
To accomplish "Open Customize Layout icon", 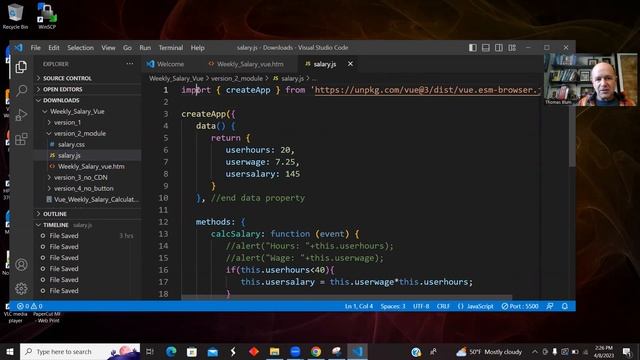I will tap(512, 48).
